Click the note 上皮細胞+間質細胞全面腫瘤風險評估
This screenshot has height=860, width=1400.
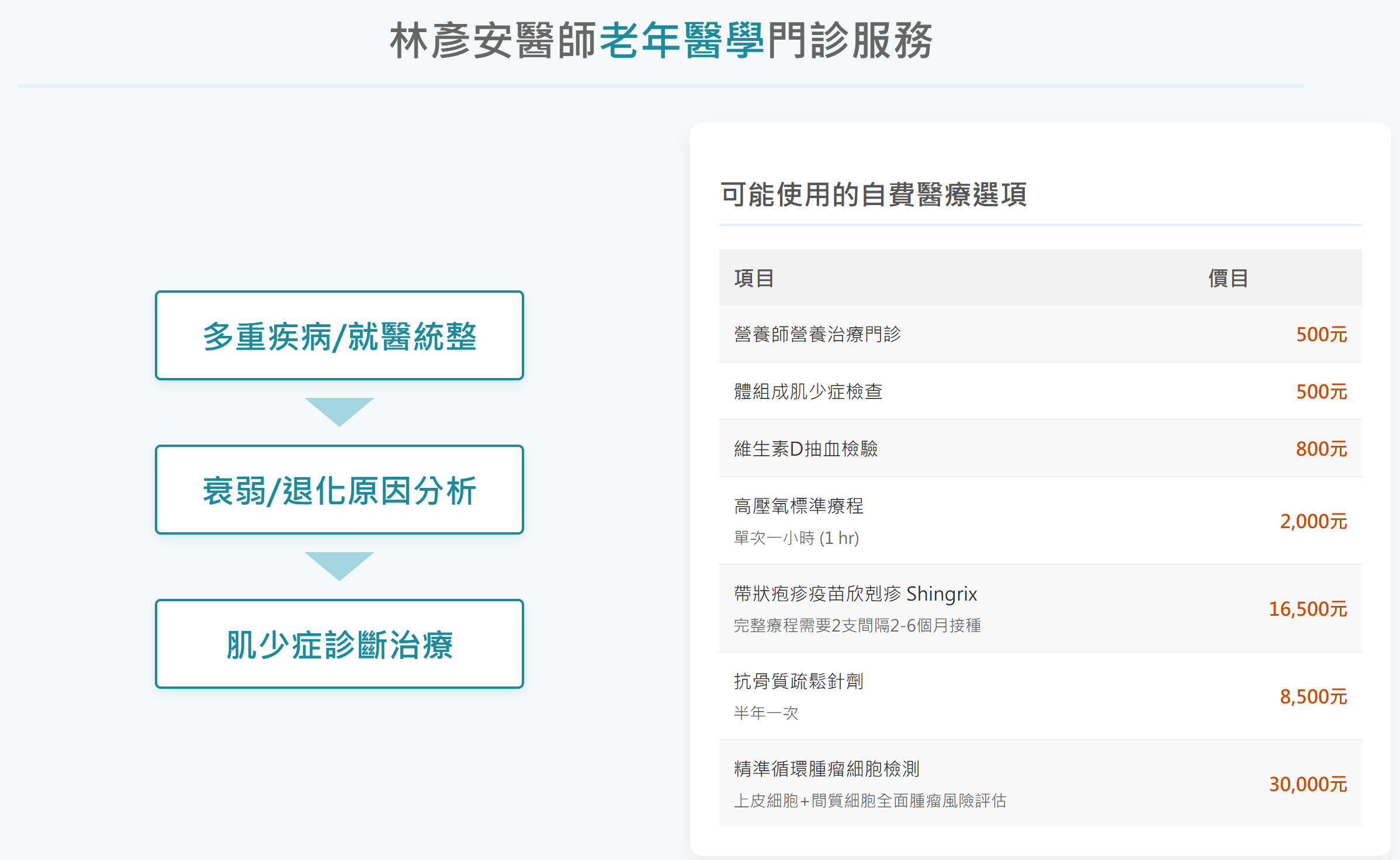870,800
